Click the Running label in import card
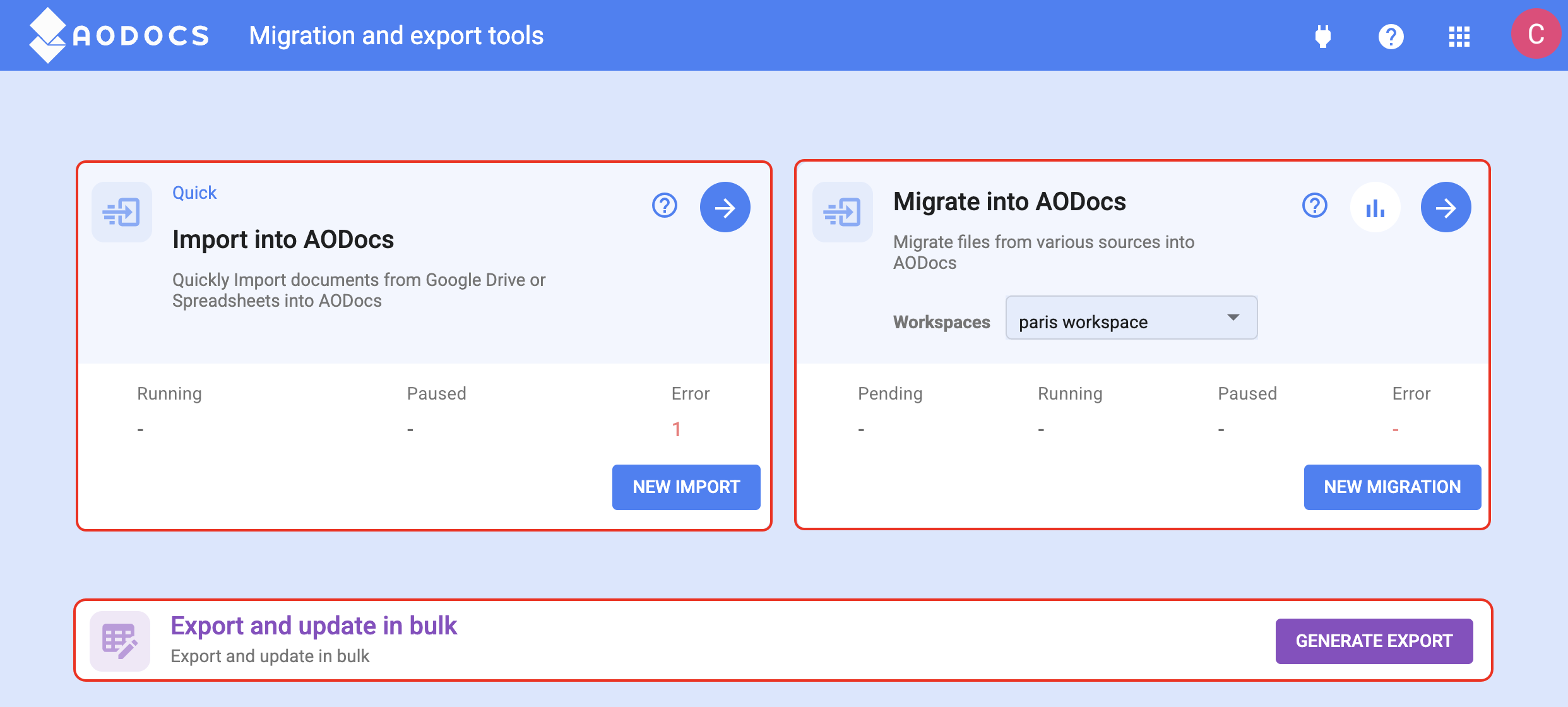 click(x=169, y=394)
